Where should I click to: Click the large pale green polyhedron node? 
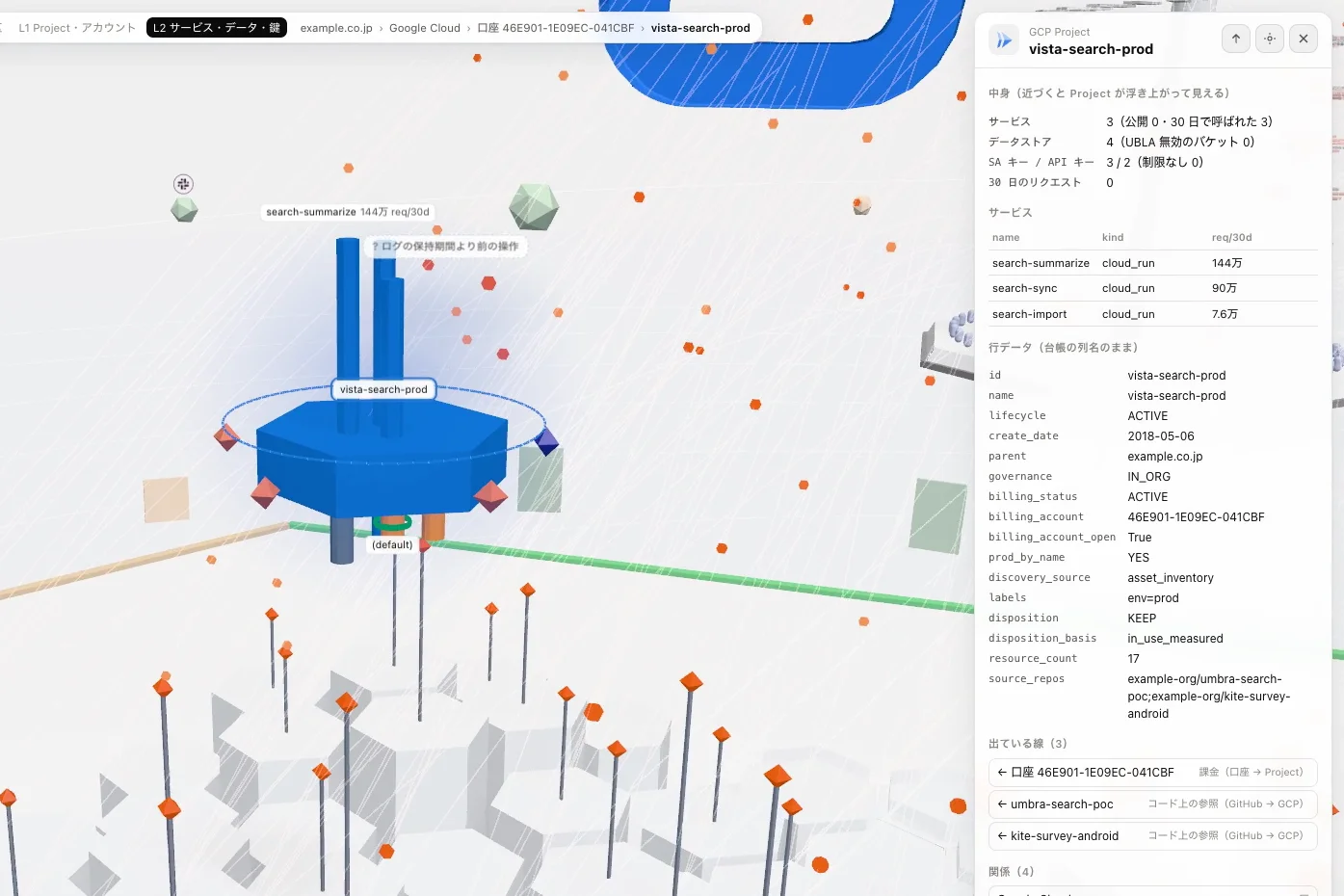(534, 206)
